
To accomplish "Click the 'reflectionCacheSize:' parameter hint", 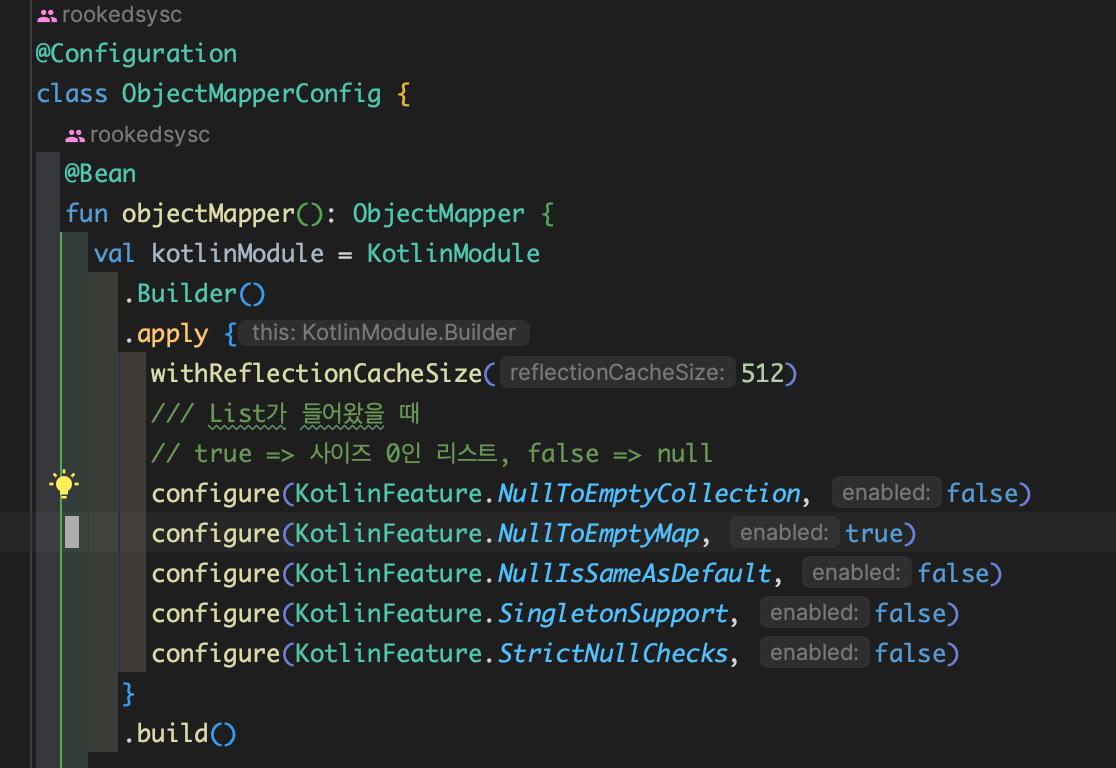I will (616, 373).
